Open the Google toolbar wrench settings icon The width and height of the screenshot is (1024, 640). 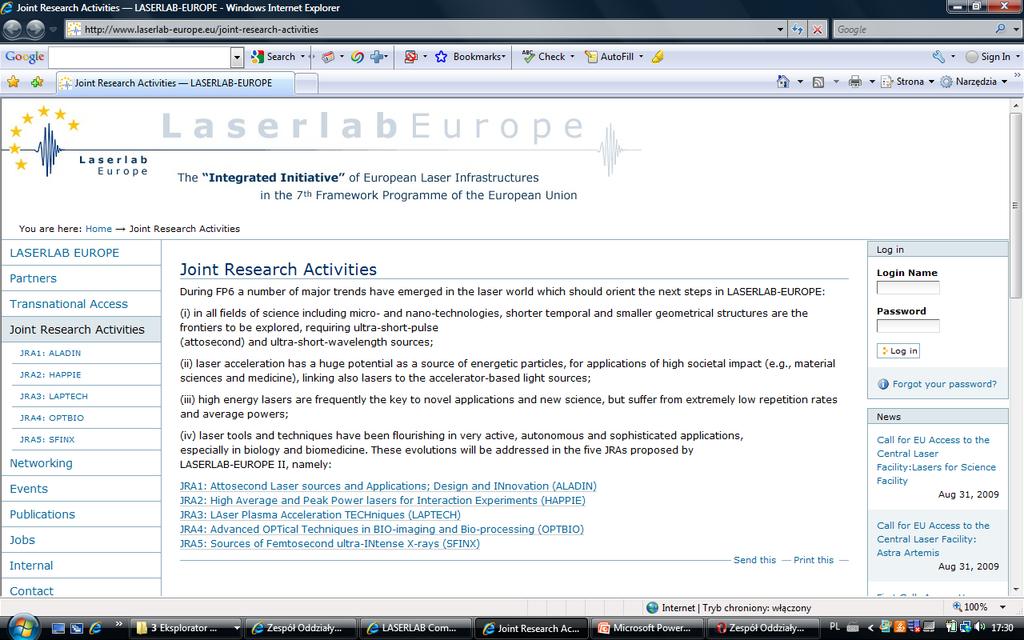click(x=938, y=57)
